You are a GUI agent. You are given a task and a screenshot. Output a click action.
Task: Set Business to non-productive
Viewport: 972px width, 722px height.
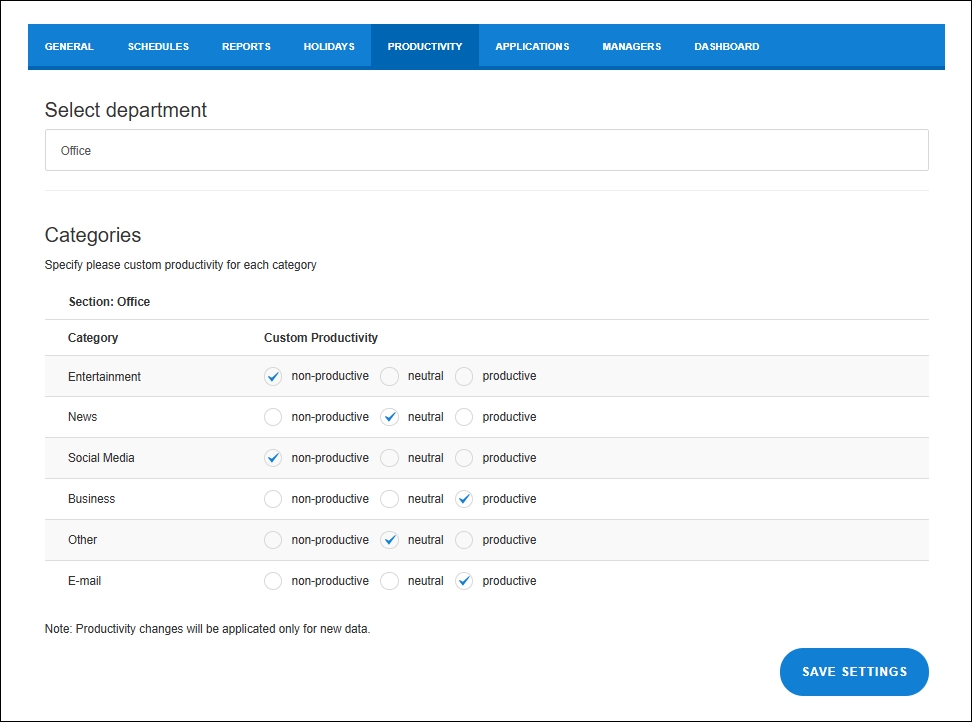(x=273, y=499)
